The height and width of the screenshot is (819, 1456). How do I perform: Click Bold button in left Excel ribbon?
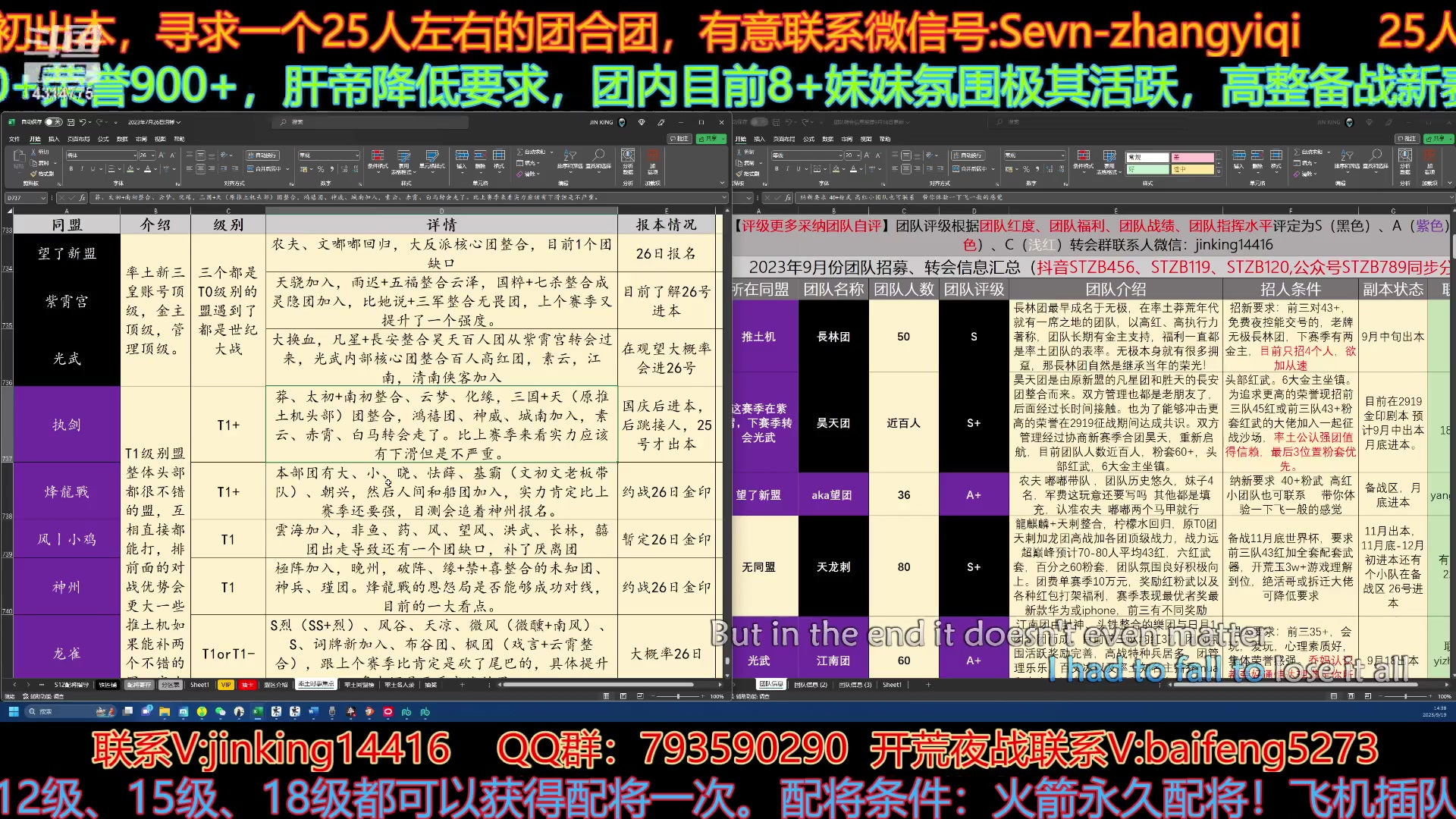point(71,169)
